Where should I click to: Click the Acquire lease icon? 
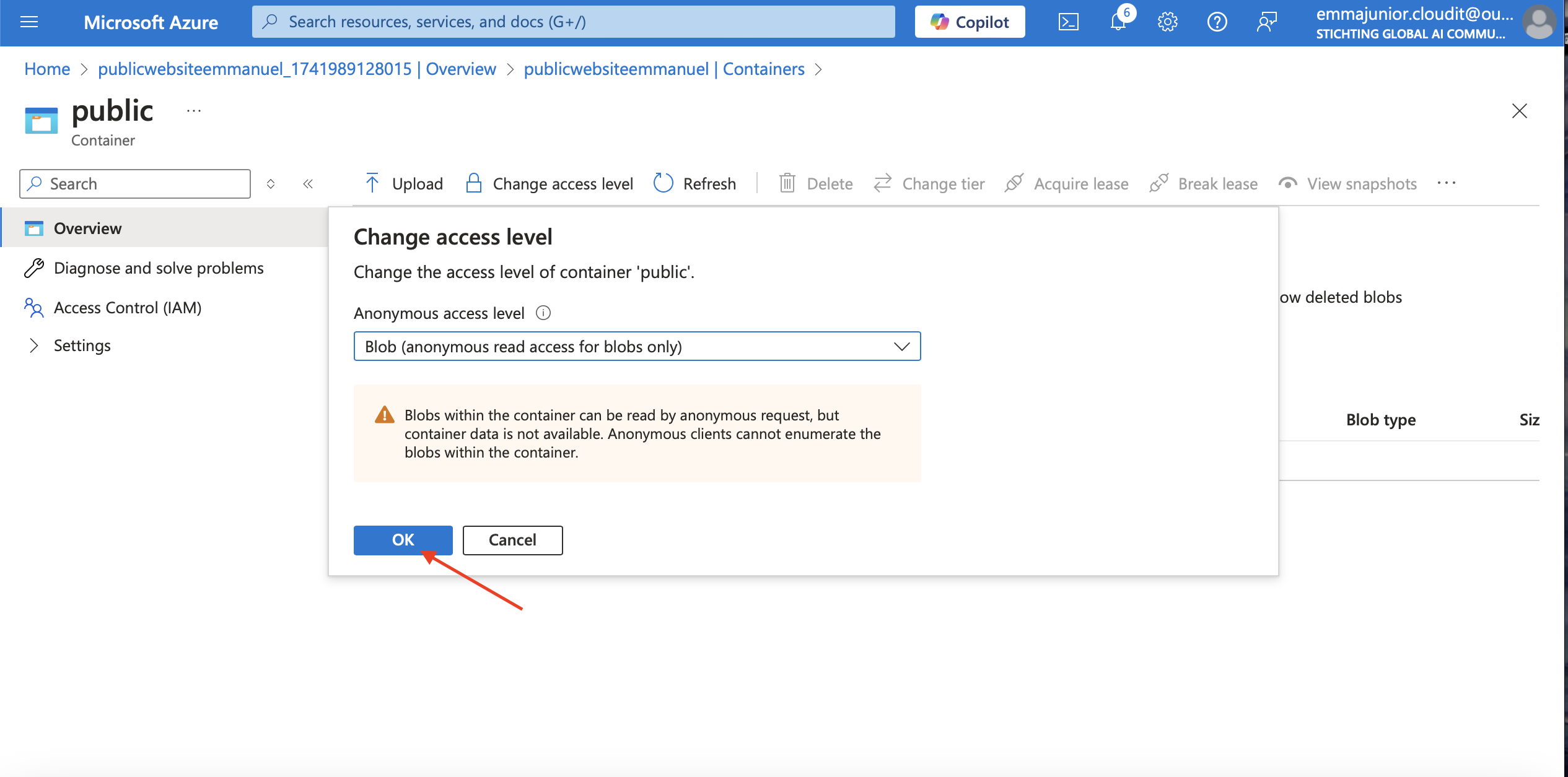click(x=1014, y=183)
